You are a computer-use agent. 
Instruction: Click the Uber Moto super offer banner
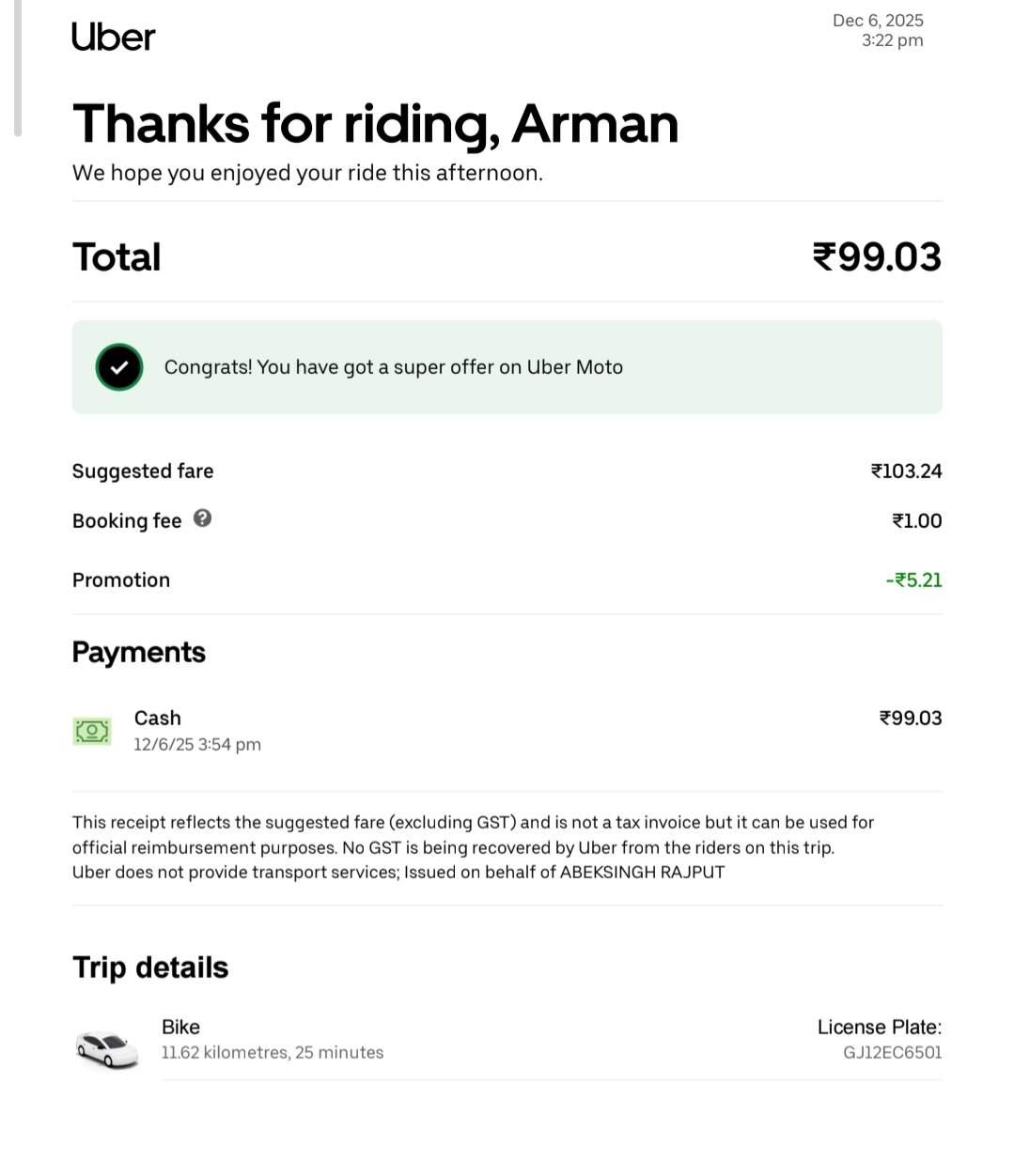coord(507,367)
